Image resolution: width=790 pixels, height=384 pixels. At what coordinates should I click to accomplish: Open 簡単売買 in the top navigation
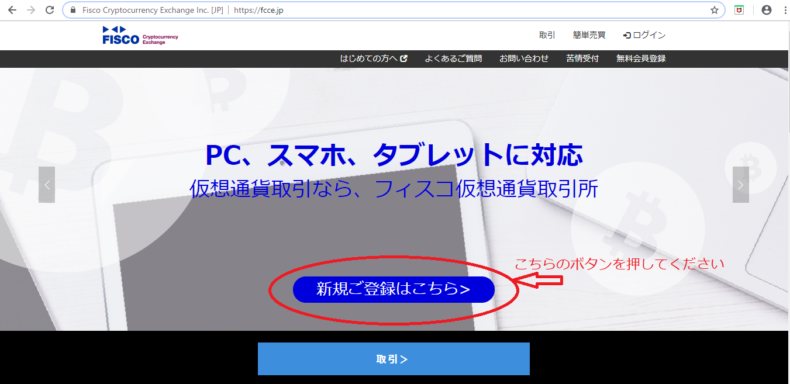(x=589, y=35)
